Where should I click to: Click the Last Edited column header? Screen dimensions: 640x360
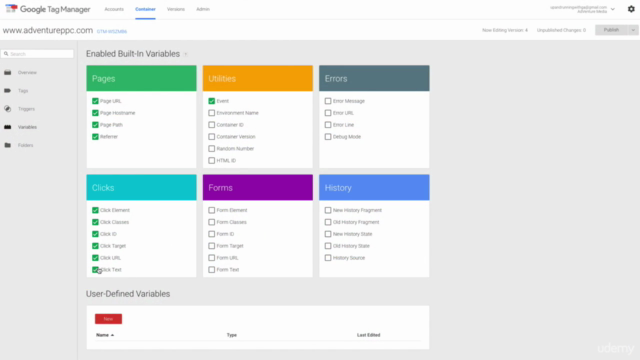point(369,335)
